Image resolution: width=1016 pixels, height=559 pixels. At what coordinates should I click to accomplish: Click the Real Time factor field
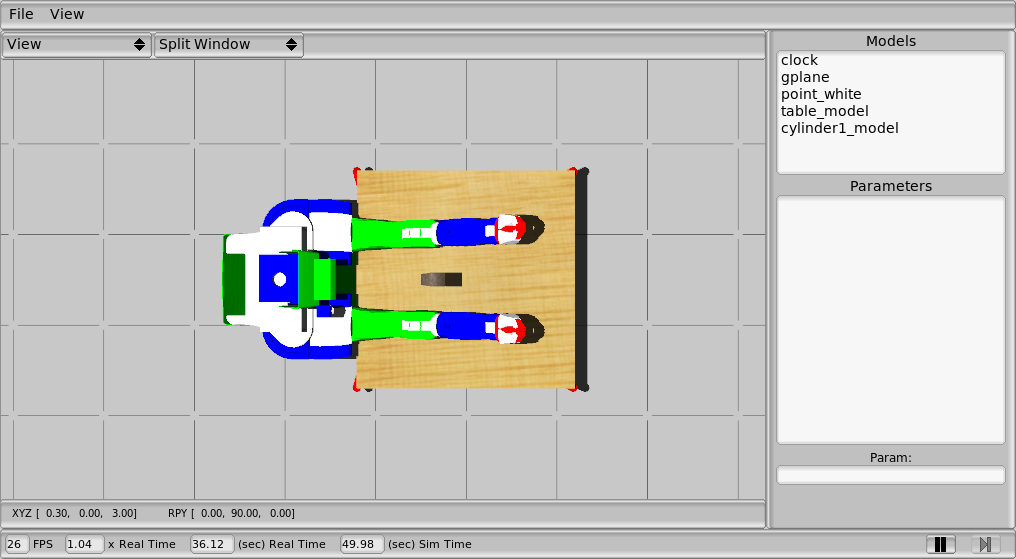pos(84,544)
